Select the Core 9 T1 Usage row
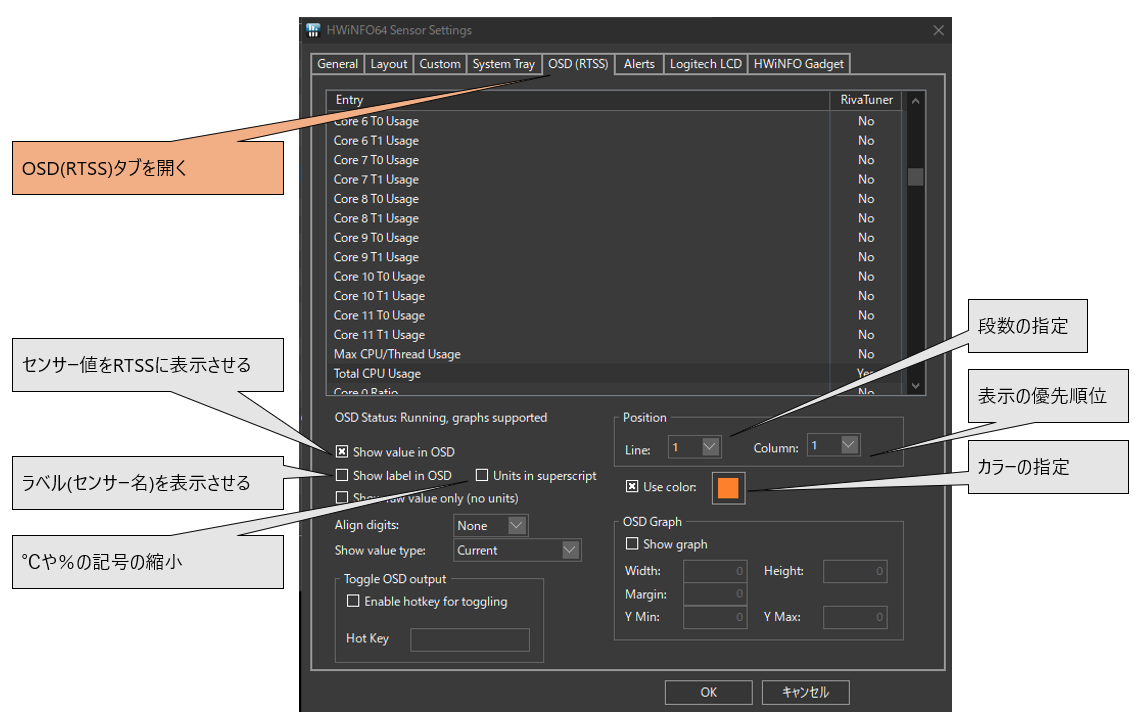 coord(614,258)
